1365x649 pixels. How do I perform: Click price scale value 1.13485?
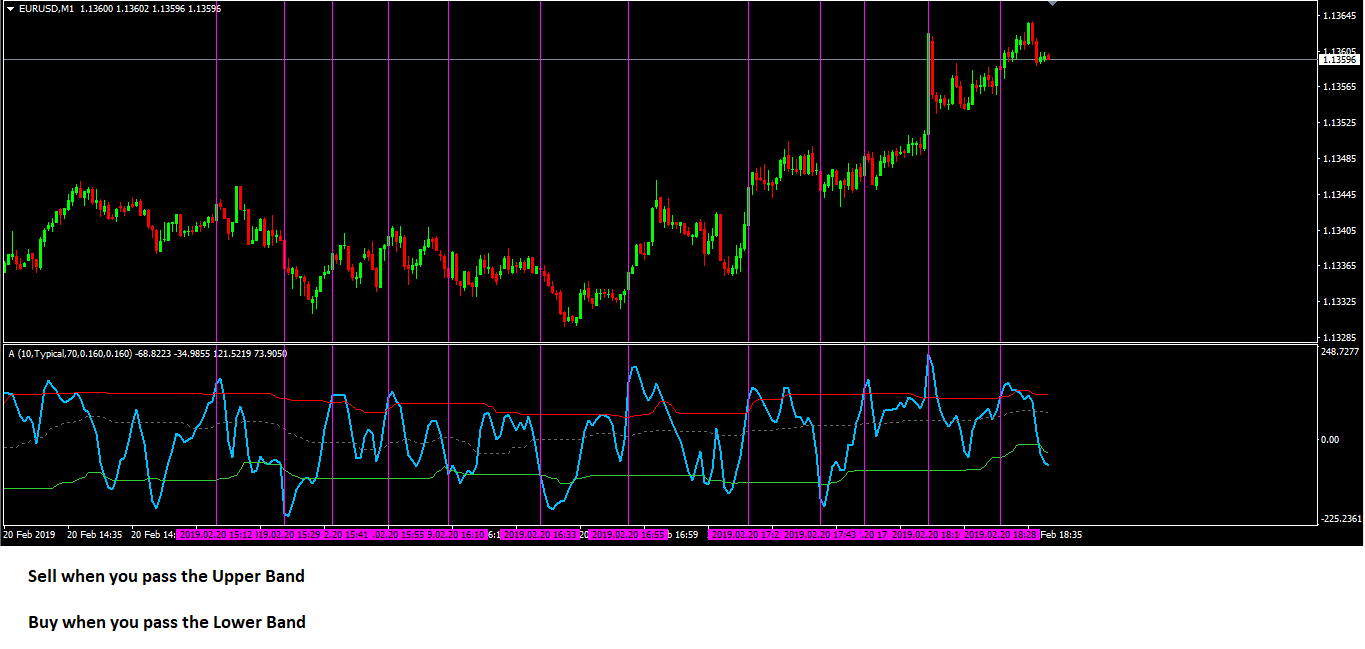(x=1339, y=159)
